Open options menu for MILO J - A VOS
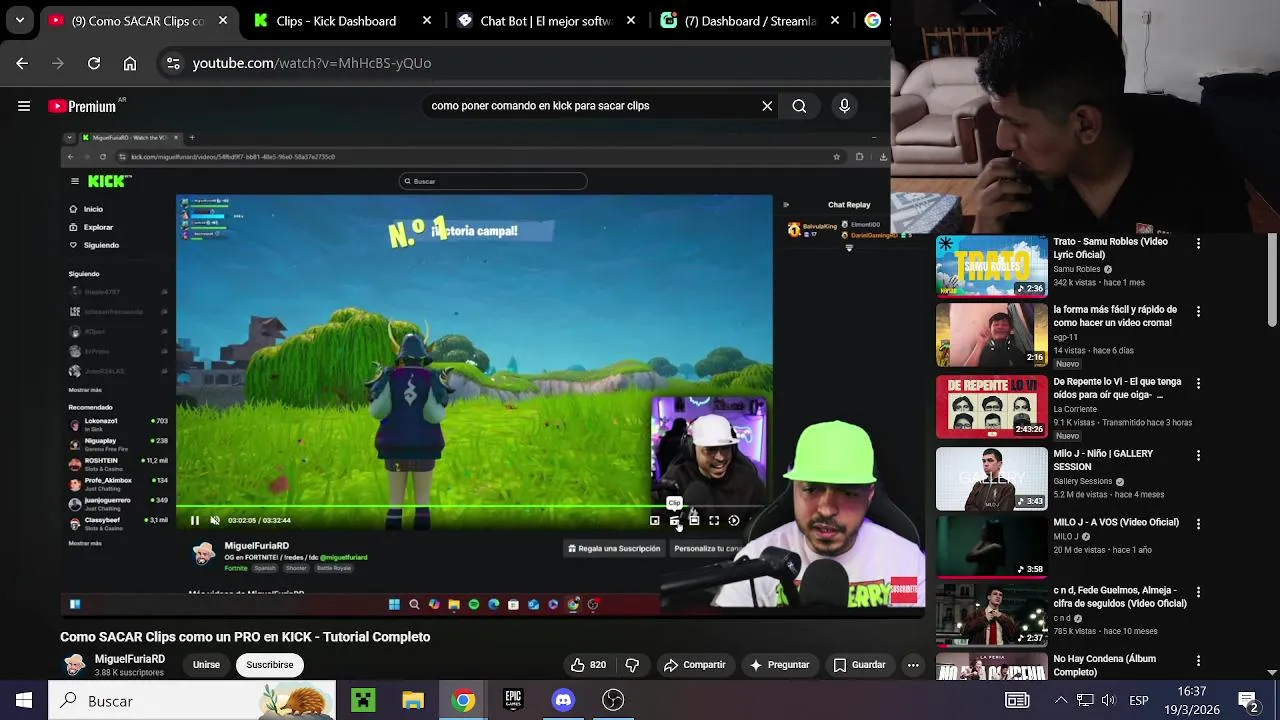The image size is (1280, 720). click(1198, 523)
